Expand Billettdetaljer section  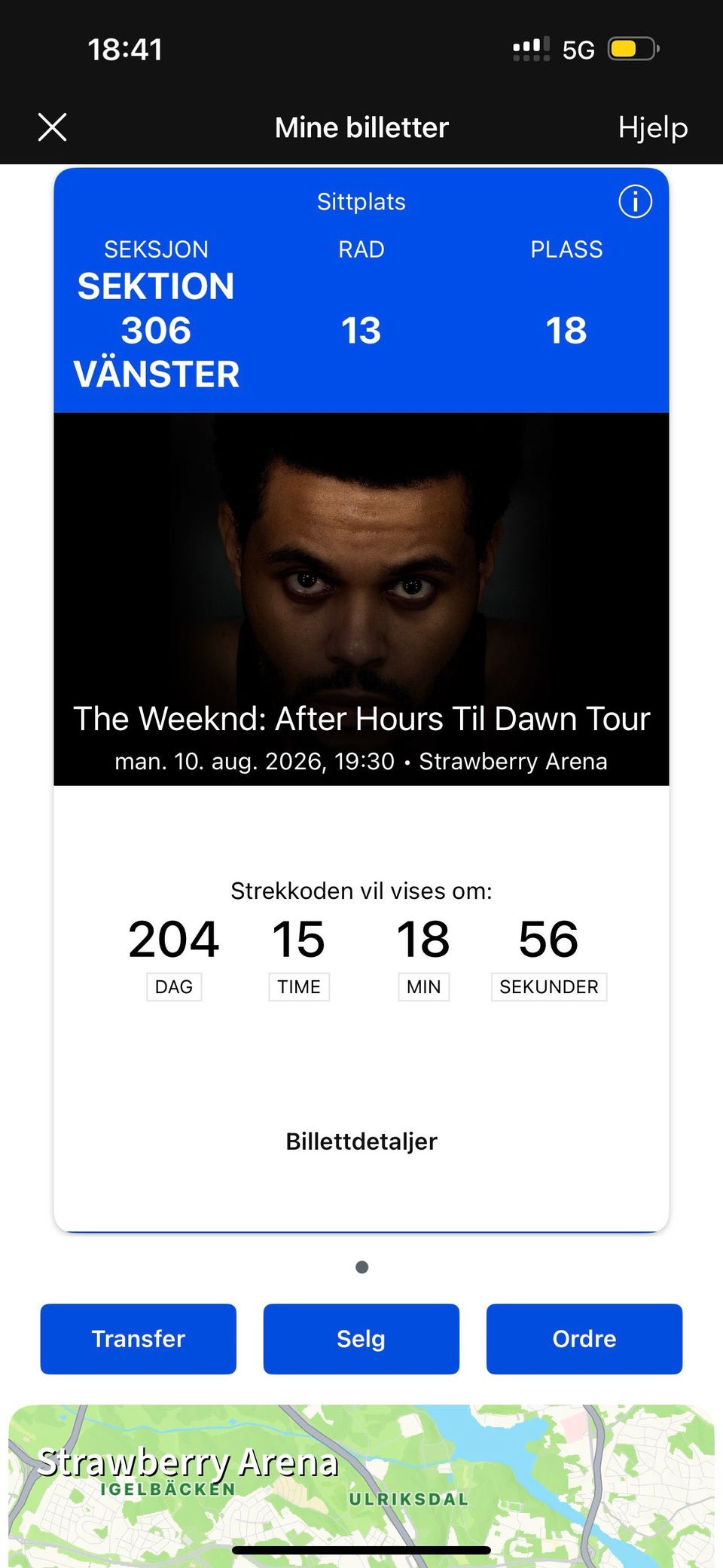click(x=361, y=1141)
